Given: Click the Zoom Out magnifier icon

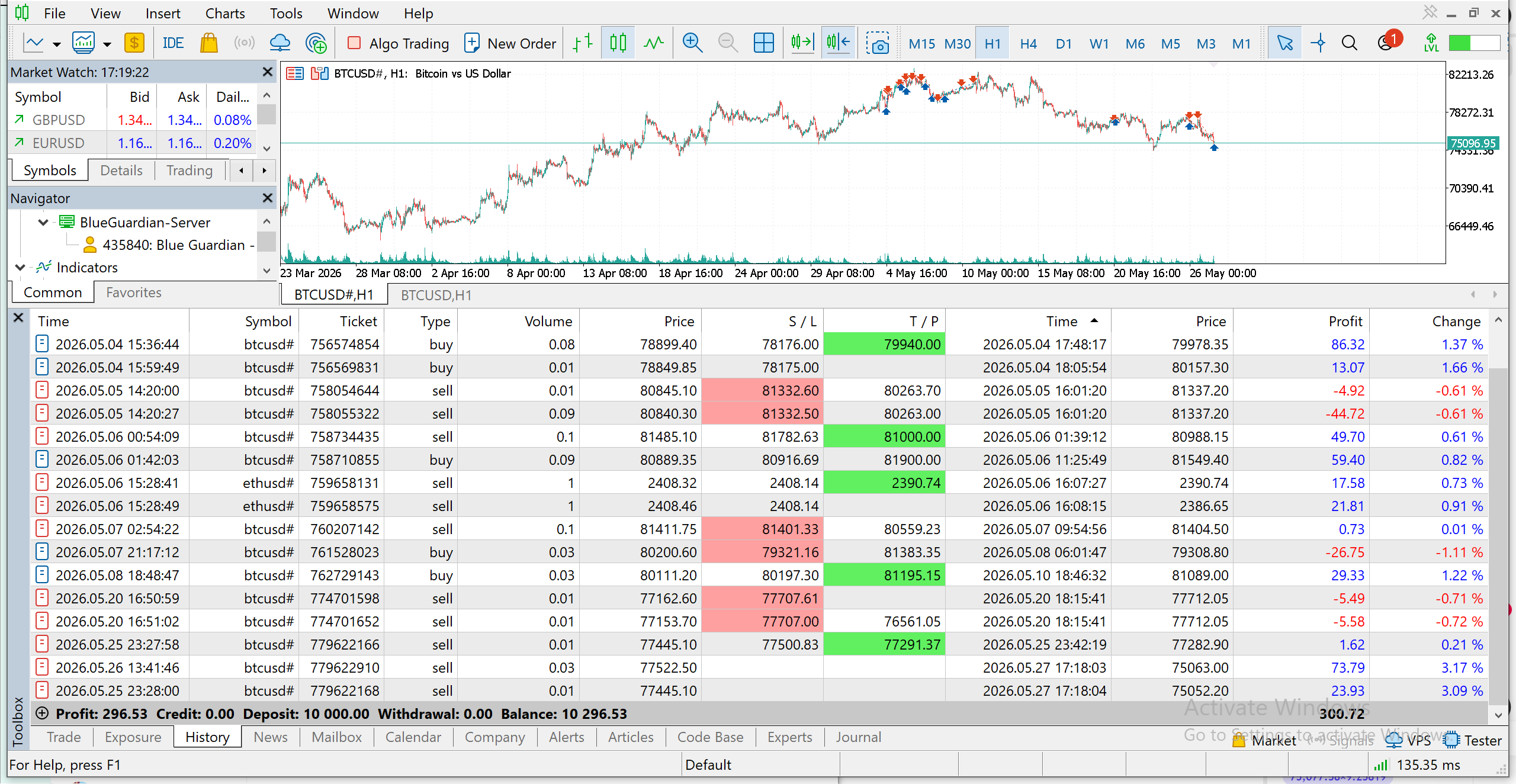Looking at the screenshot, I should pos(728,43).
